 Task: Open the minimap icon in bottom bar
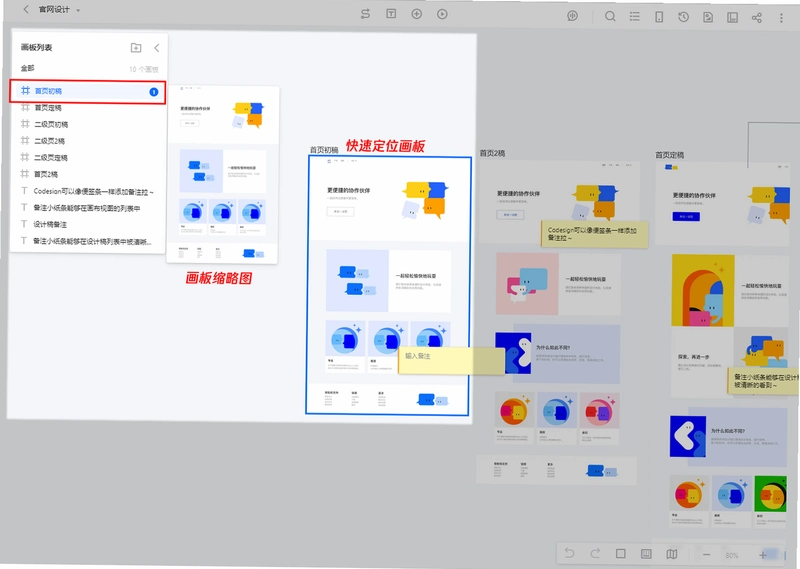(x=672, y=554)
